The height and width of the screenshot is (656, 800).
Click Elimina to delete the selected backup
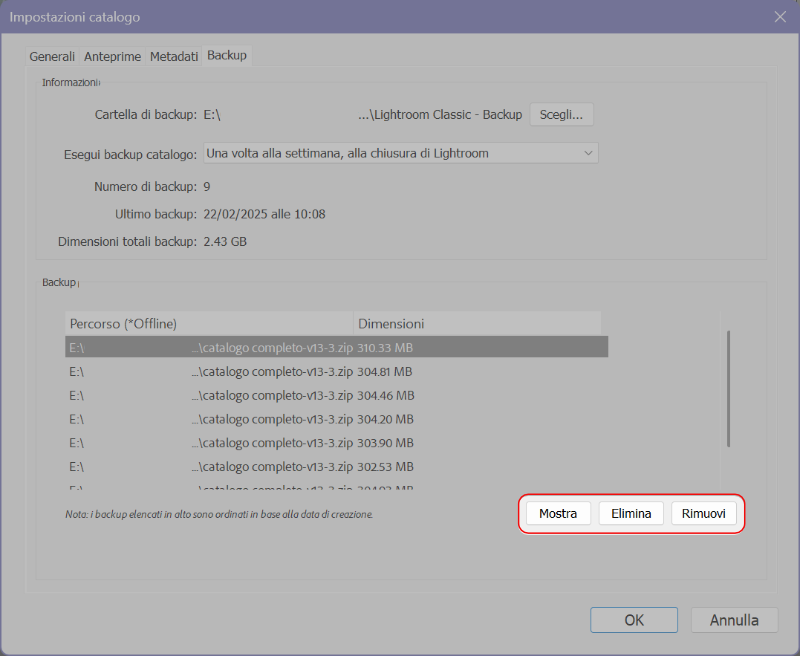pyautogui.click(x=631, y=512)
